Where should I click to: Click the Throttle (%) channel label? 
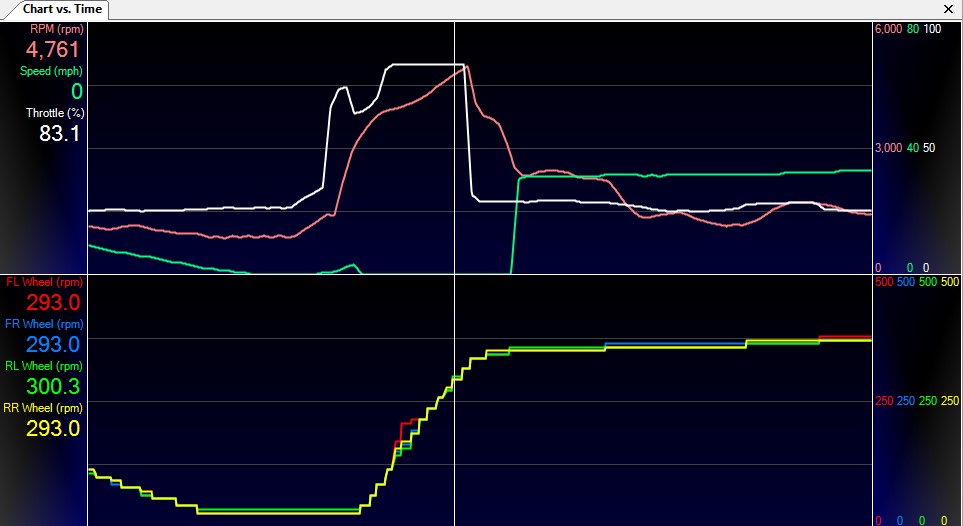pos(54,113)
